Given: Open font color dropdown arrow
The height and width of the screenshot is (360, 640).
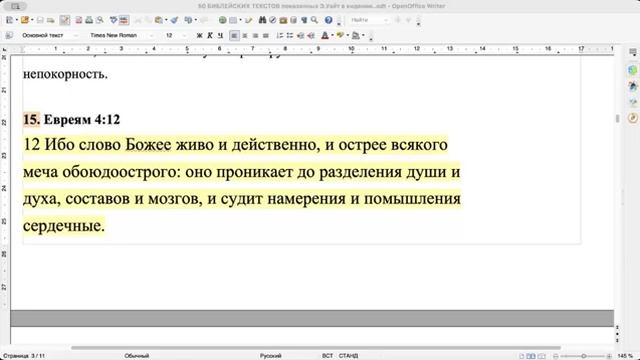Looking at the screenshot, I should (332, 36).
